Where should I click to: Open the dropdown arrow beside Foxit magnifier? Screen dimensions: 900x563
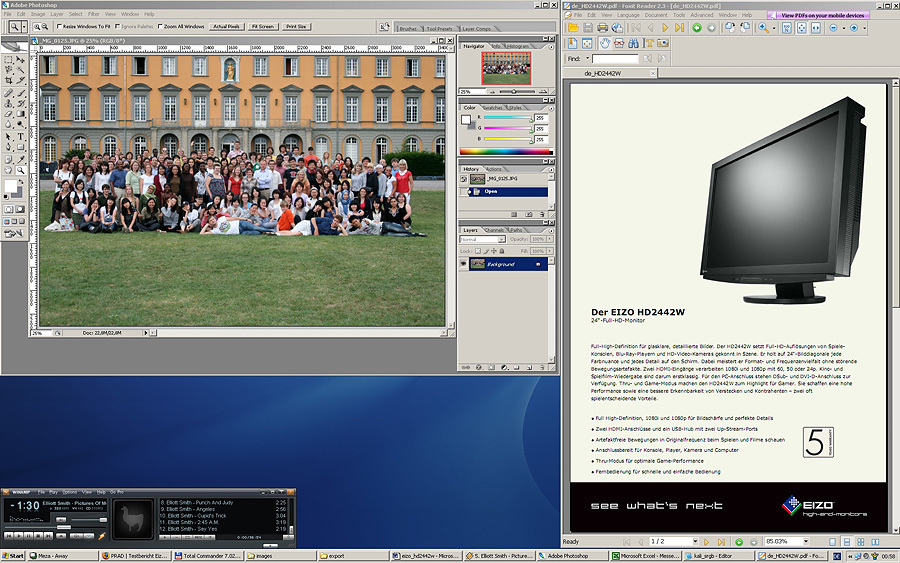click(x=774, y=28)
